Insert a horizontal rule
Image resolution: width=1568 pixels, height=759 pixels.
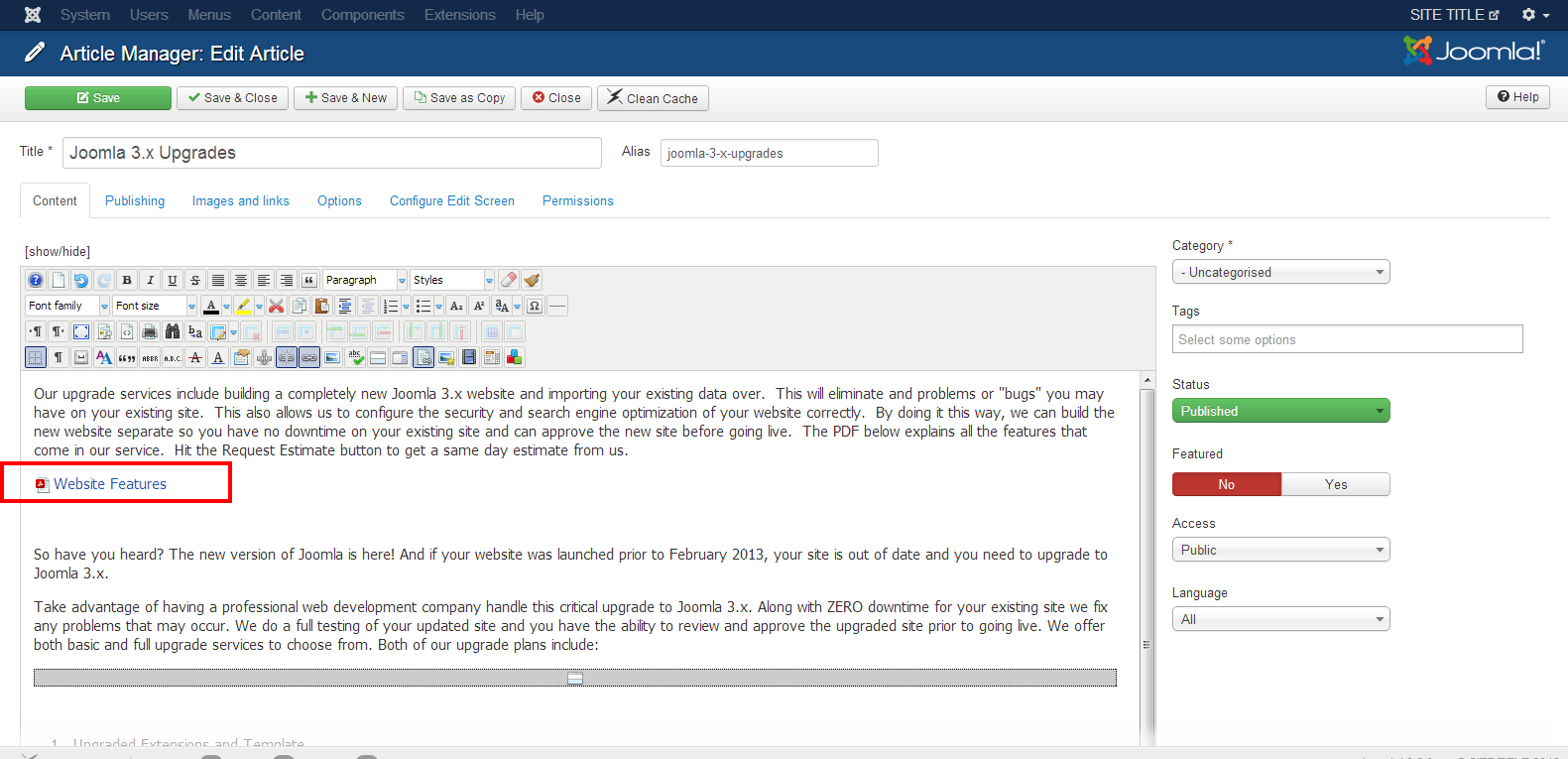557,306
